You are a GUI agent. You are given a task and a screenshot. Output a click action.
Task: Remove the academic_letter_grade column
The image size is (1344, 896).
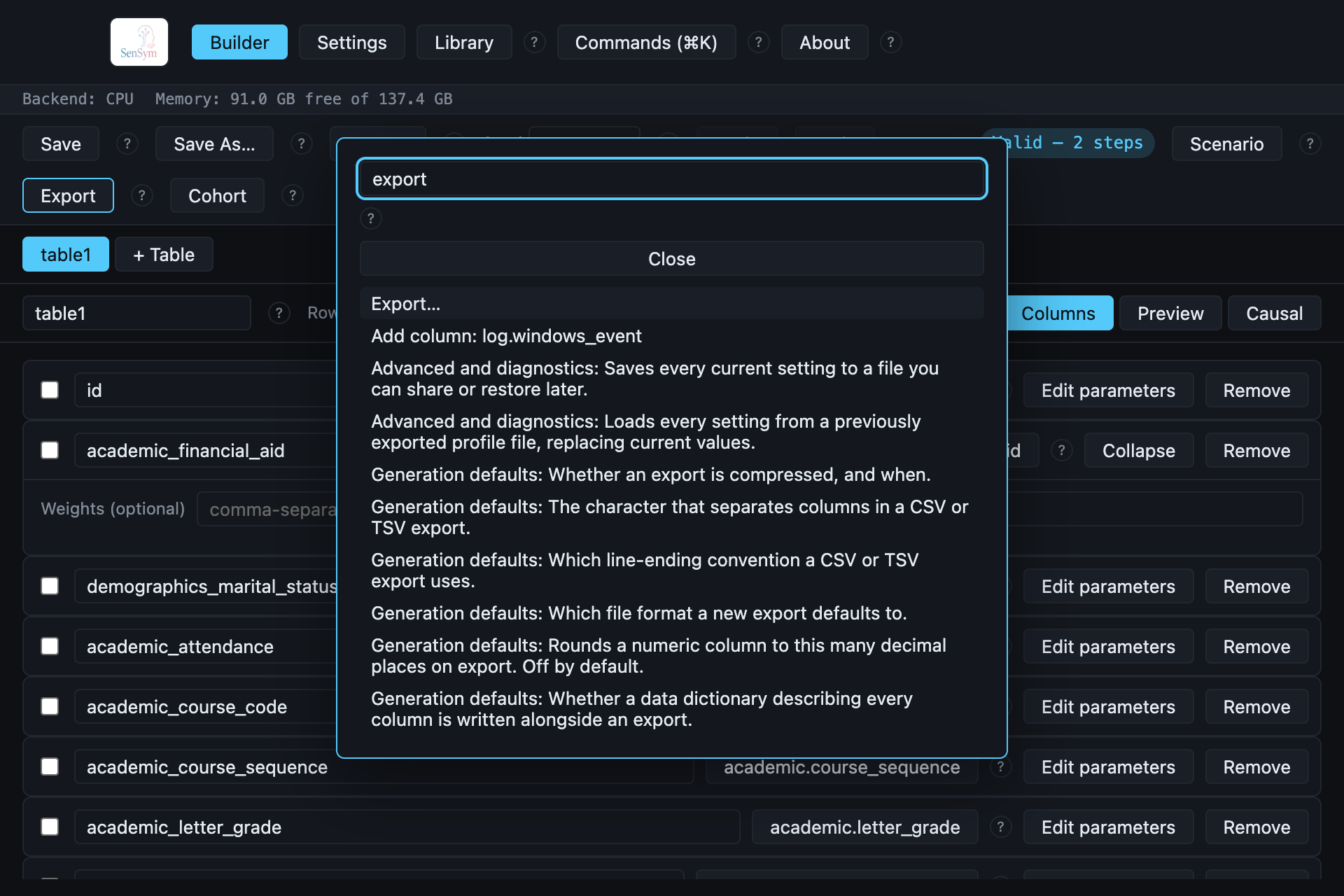point(1256,827)
